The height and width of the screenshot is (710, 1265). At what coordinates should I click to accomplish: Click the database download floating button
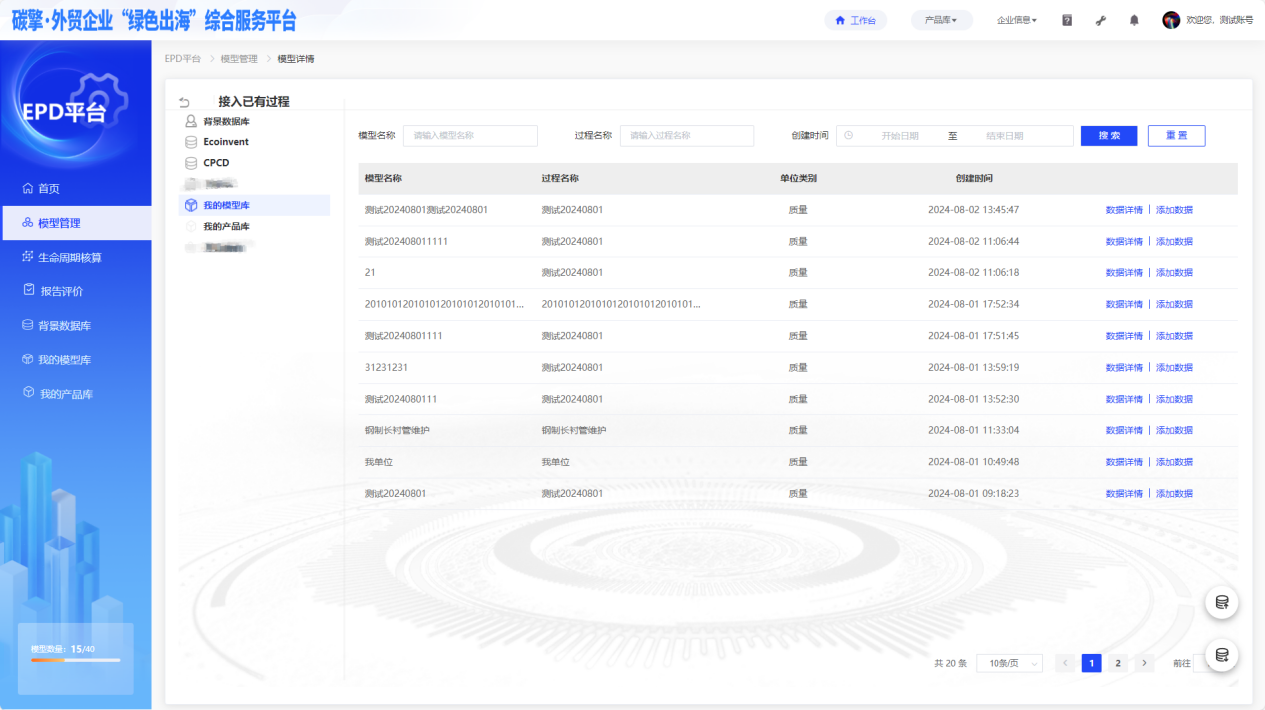coord(1221,655)
